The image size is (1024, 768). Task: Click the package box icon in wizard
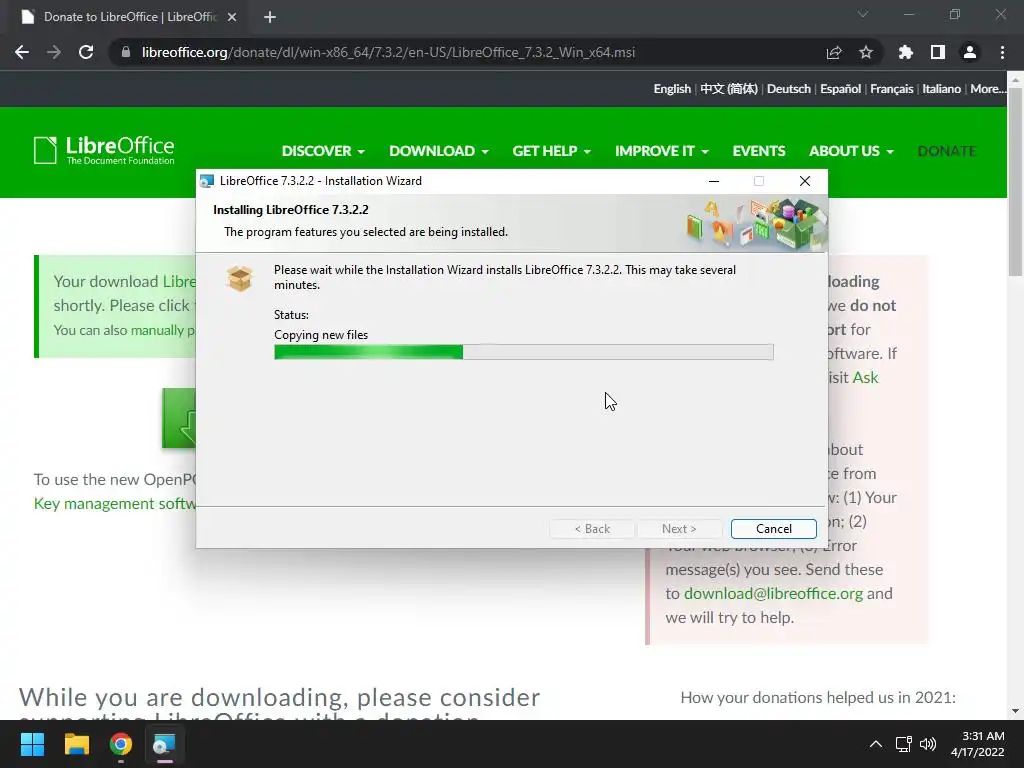(240, 278)
